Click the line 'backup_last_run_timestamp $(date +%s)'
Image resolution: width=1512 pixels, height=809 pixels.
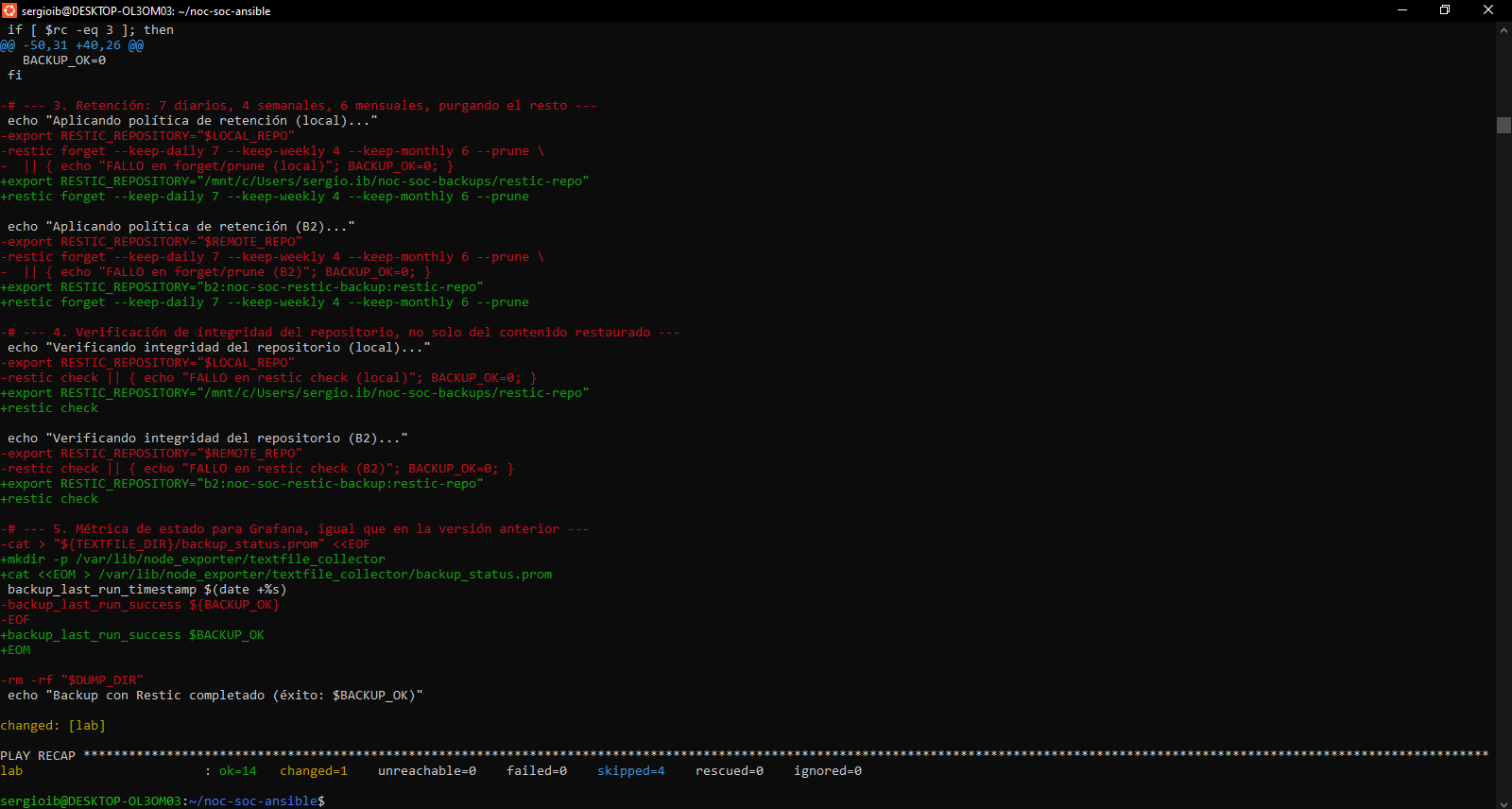pyautogui.click(x=147, y=590)
